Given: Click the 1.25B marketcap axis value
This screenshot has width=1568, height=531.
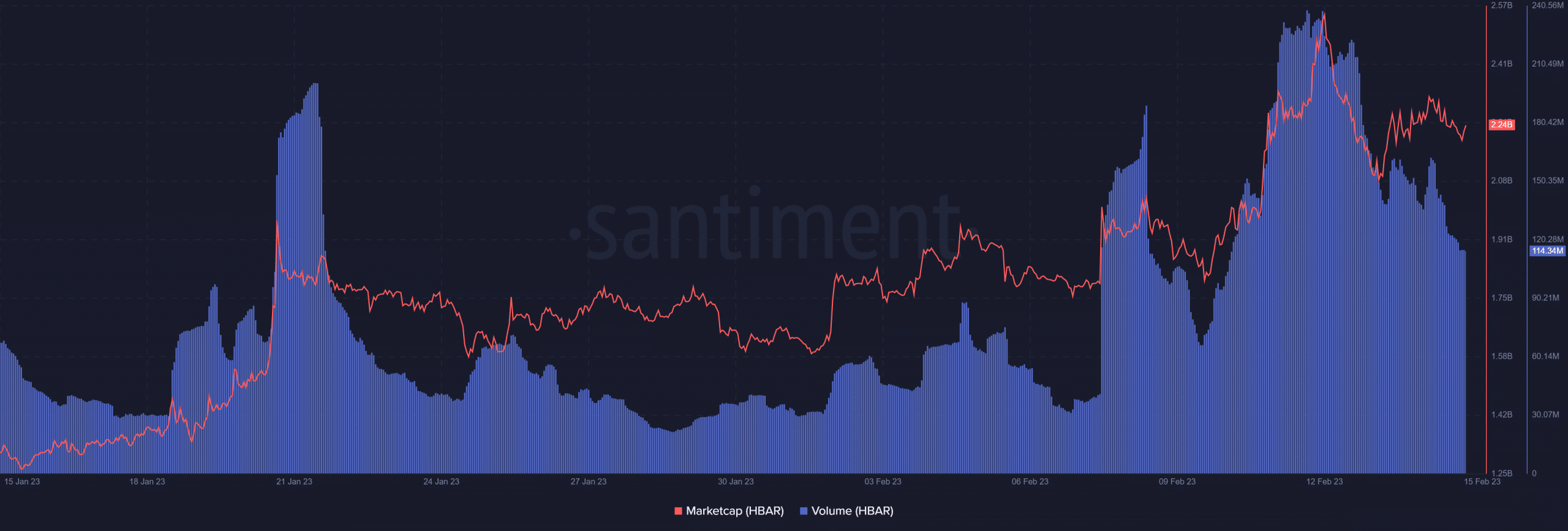Looking at the screenshot, I should [1501, 473].
